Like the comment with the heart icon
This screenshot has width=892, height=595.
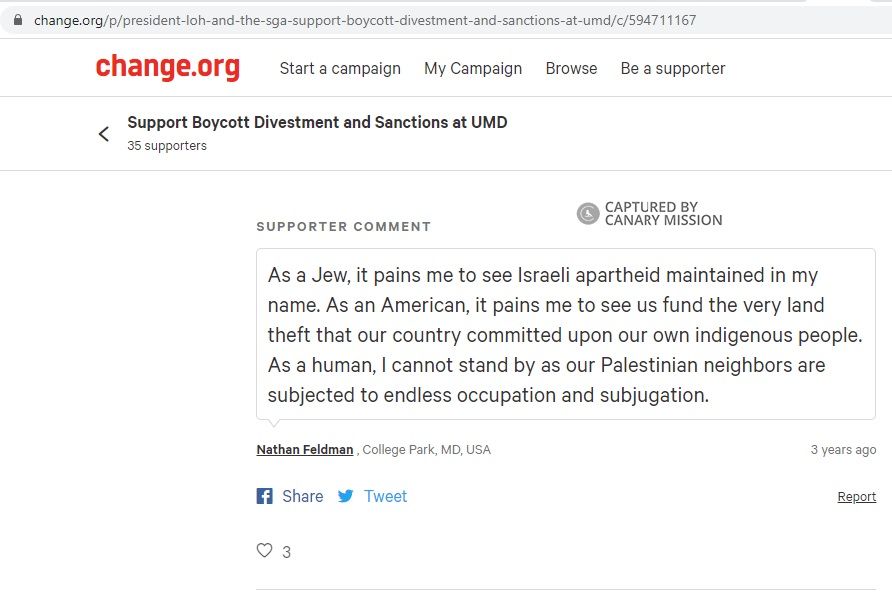point(265,550)
